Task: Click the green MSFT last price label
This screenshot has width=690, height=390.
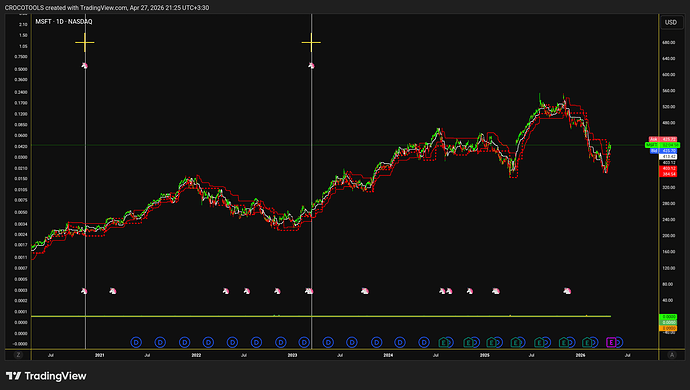Action: (662, 145)
